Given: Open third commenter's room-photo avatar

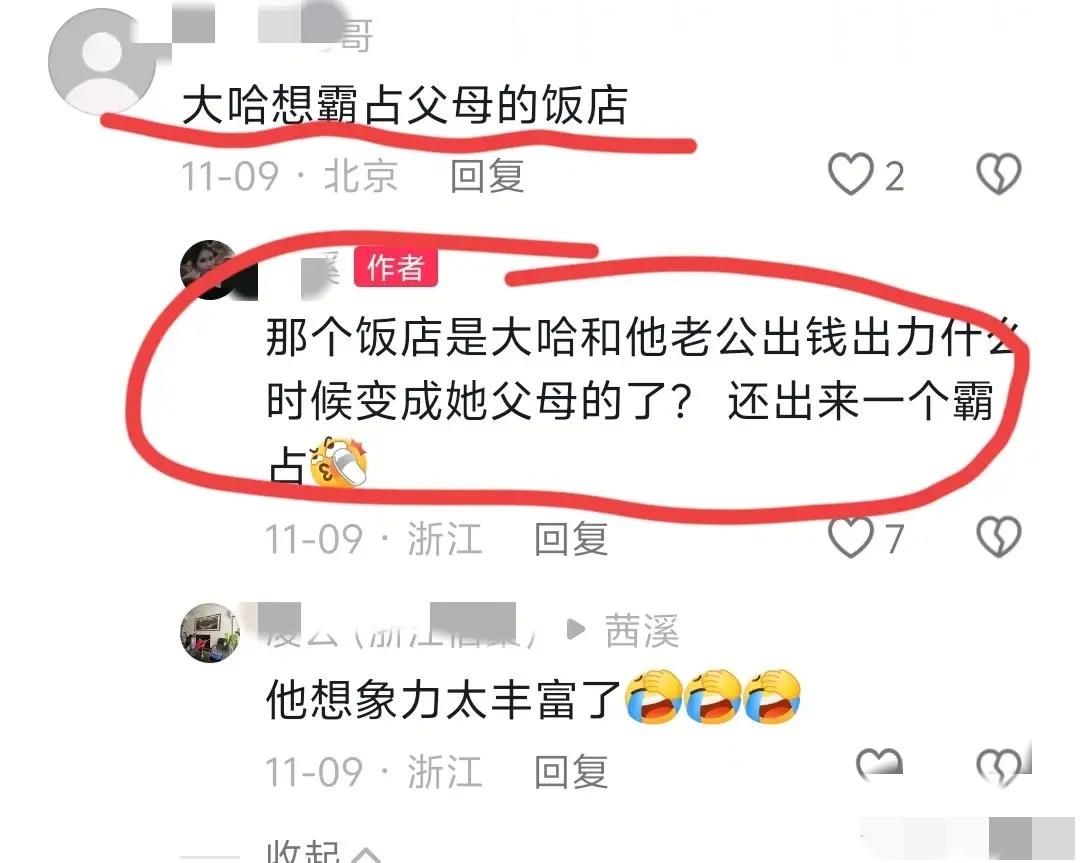Looking at the screenshot, I should tap(209, 632).
